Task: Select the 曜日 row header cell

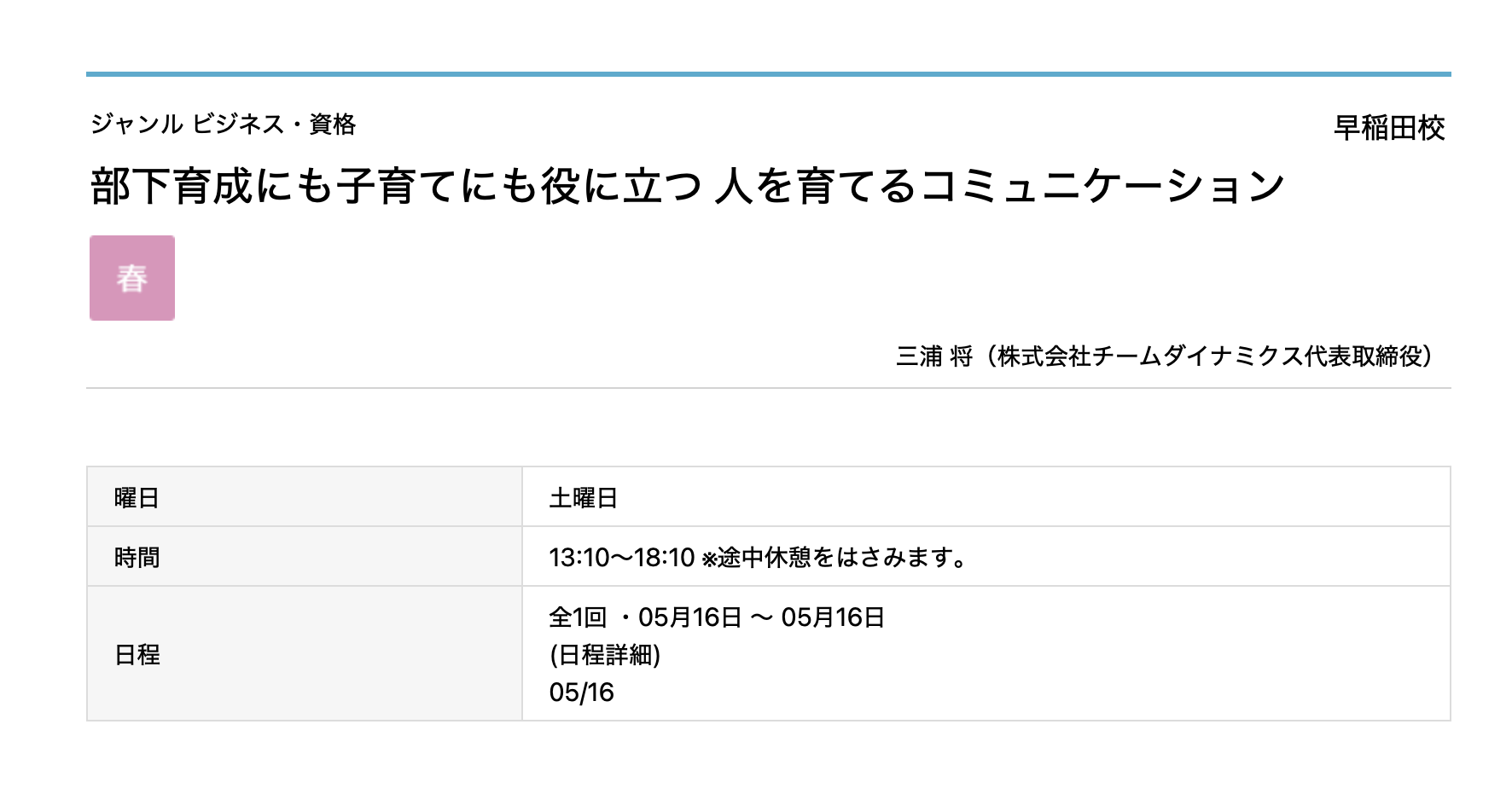Action: (304, 497)
